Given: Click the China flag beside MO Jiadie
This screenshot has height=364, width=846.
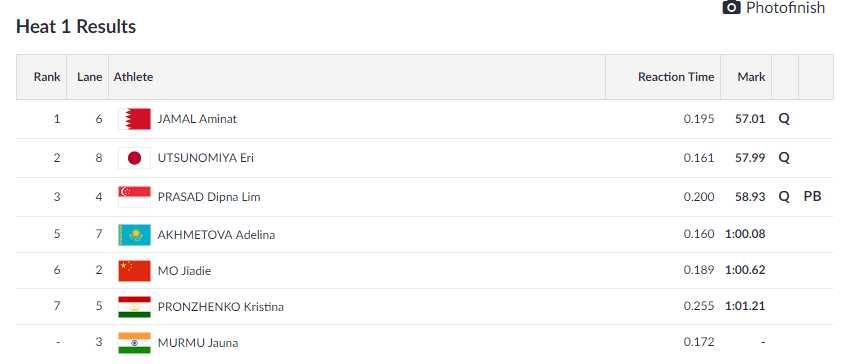Looking at the screenshot, I should [134, 271].
